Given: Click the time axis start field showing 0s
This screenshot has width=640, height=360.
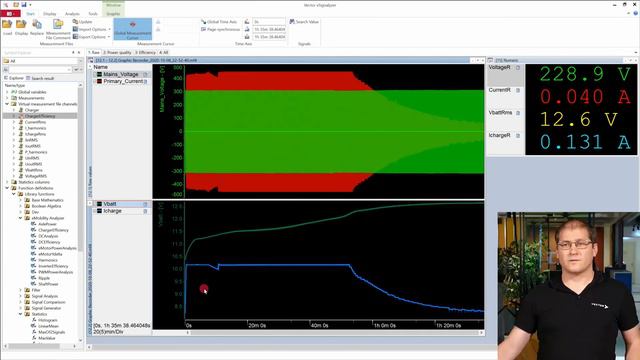Looking at the screenshot, I should [x=269, y=22].
